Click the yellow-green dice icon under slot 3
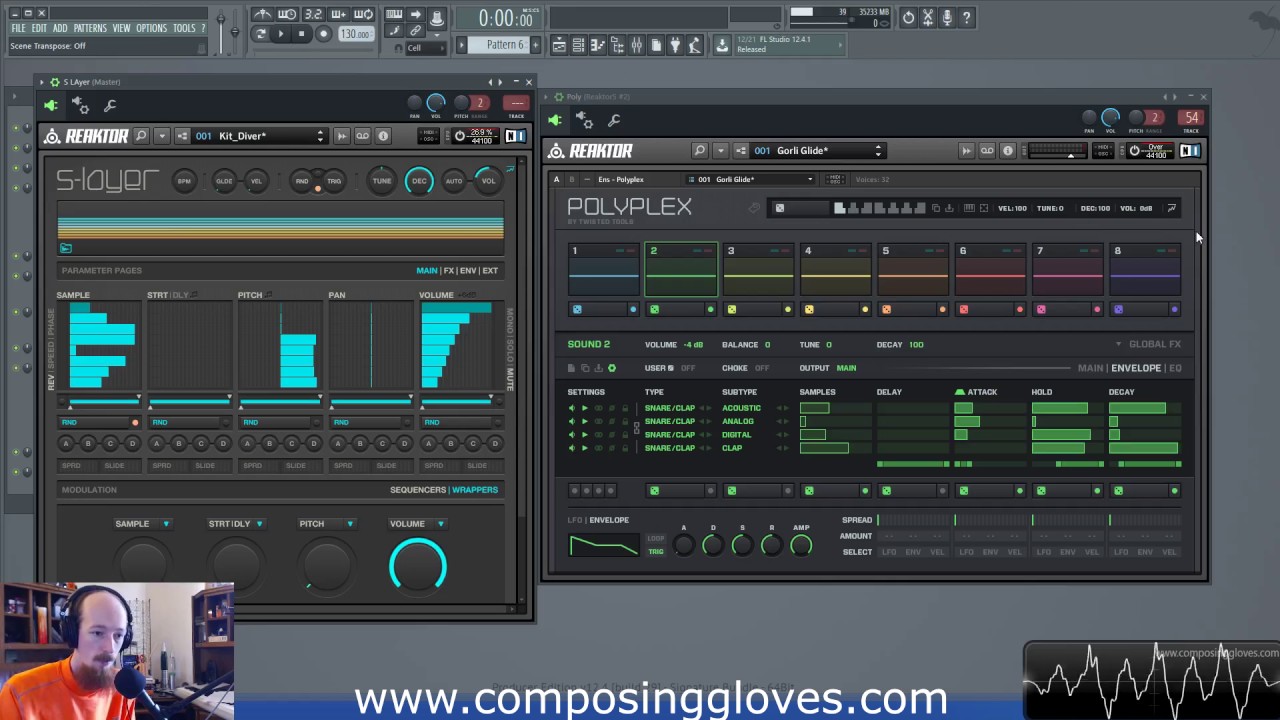 point(732,310)
